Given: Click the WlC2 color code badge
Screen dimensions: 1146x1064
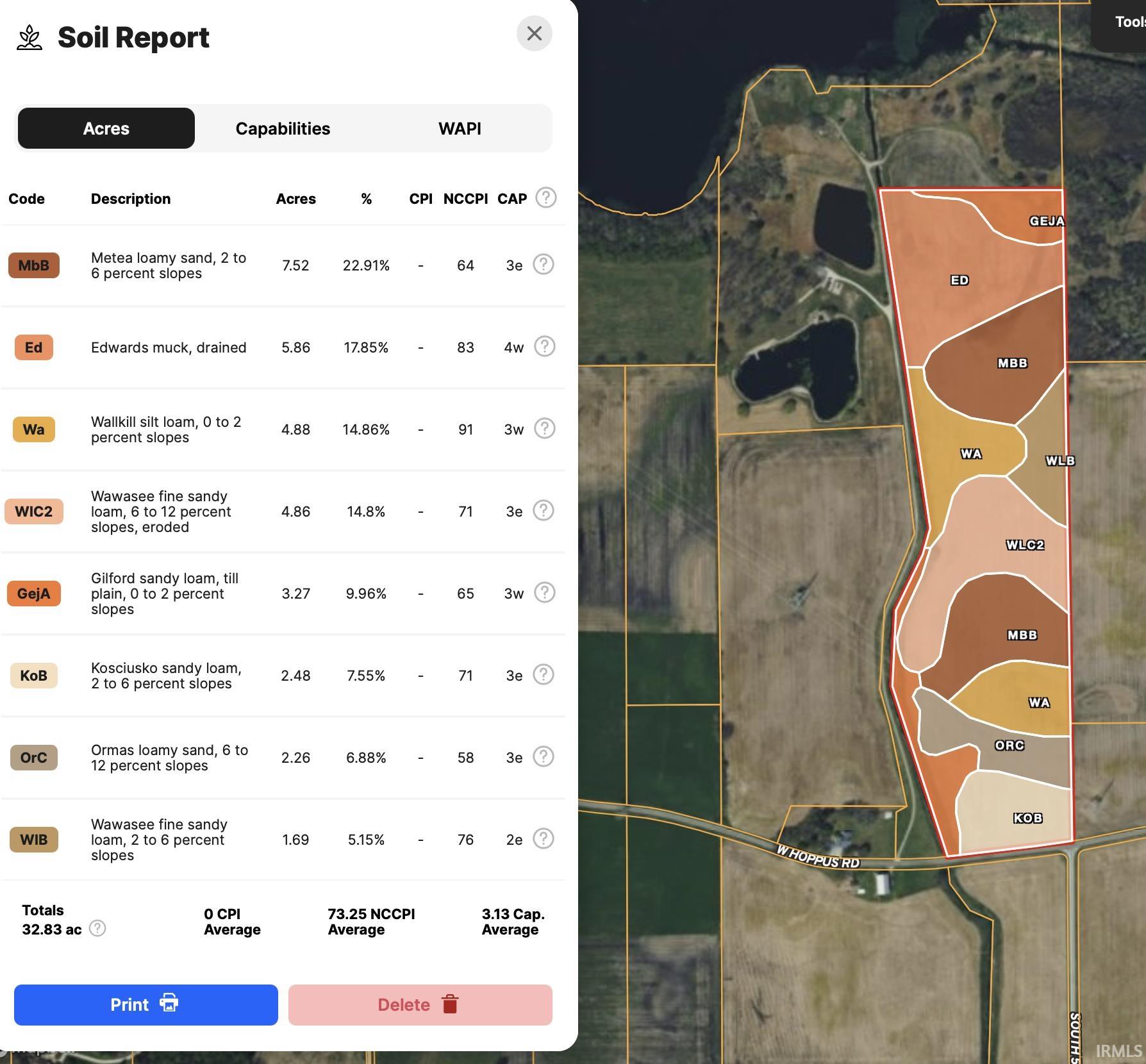Looking at the screenshot, I should click(34, 511).
